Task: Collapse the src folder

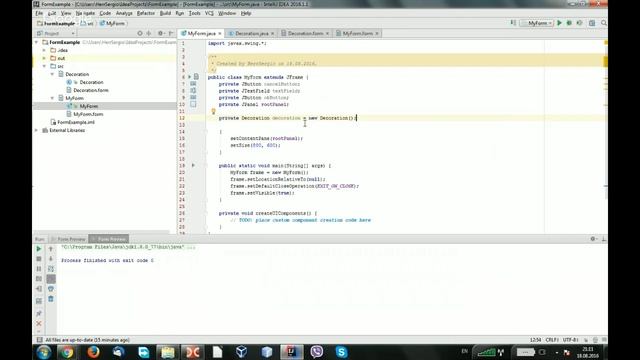Action: (x=44, y=66)
